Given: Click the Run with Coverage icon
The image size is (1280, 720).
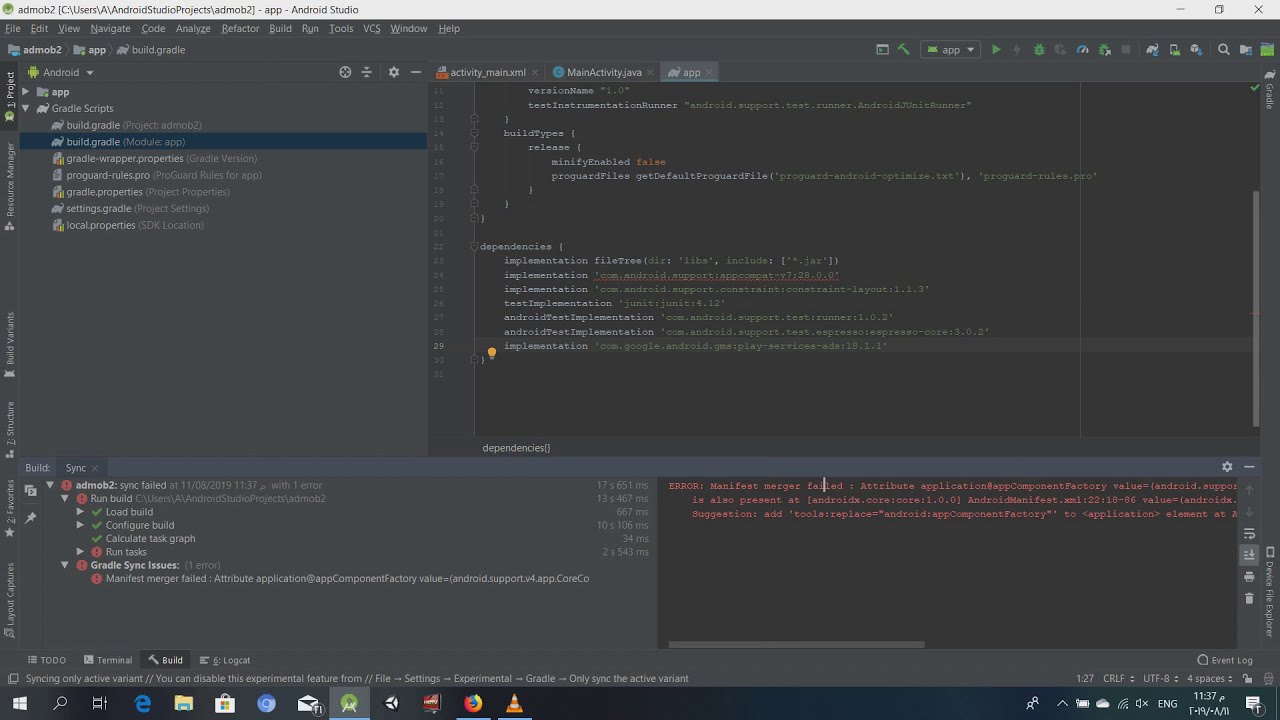Looking at the screenshot, I should [x=1060, y=50].
